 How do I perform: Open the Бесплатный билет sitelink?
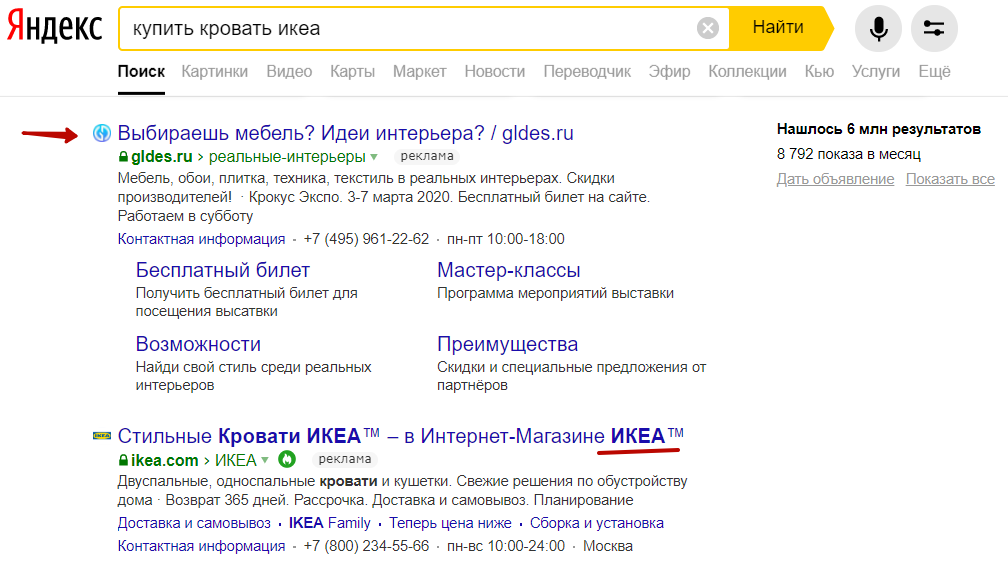pos(222,270)
